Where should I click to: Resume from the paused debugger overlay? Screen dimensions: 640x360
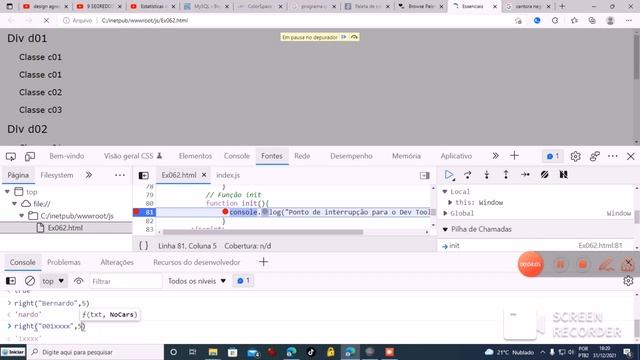344,37
